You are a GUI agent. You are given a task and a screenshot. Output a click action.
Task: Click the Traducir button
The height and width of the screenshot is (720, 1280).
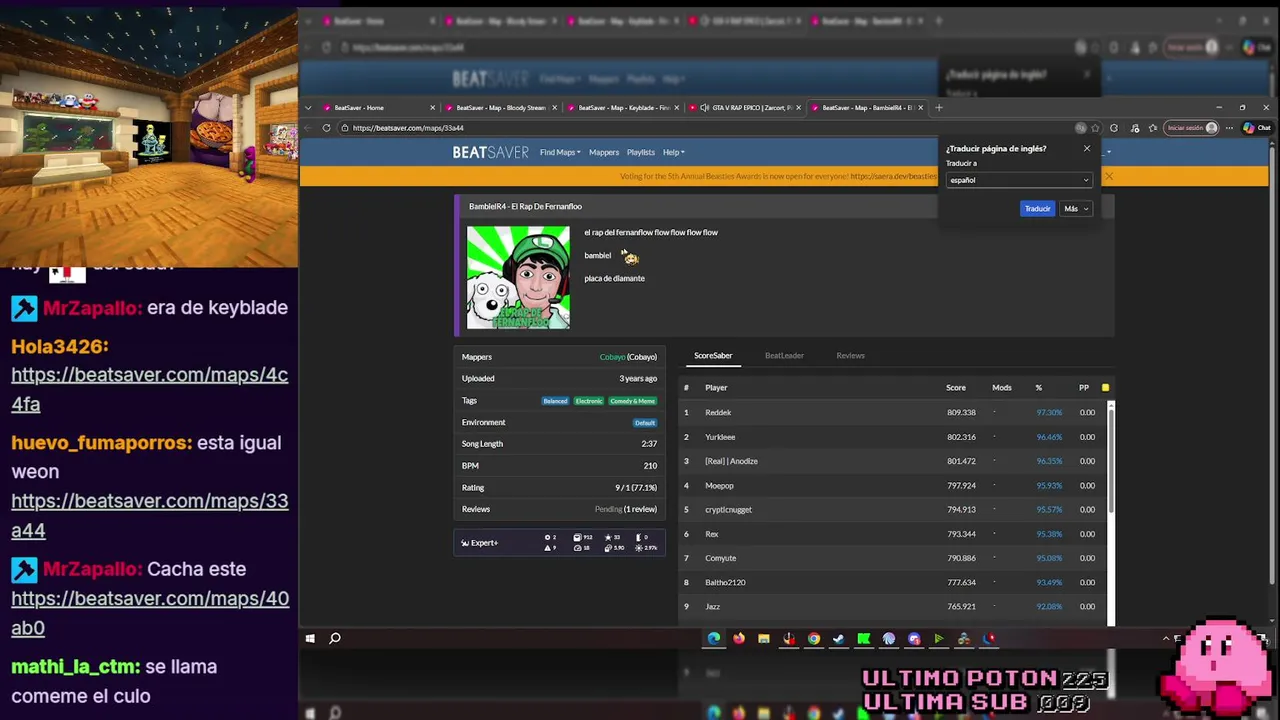(1037, 209)
